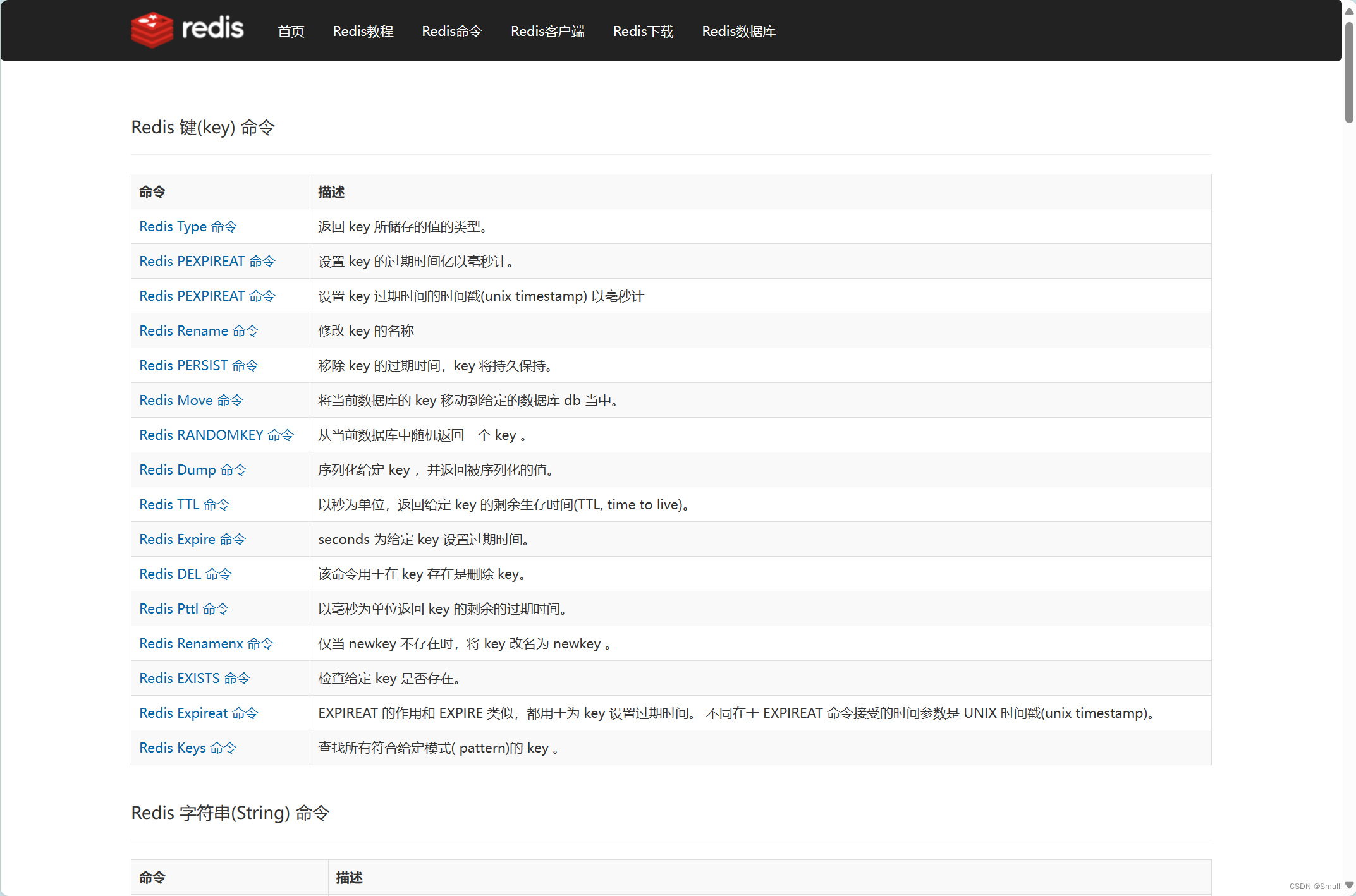The height and width of the screenshot is (896, 1356).
Task: Open the Redis TTL 命令 link
Action: click(184, 504)
